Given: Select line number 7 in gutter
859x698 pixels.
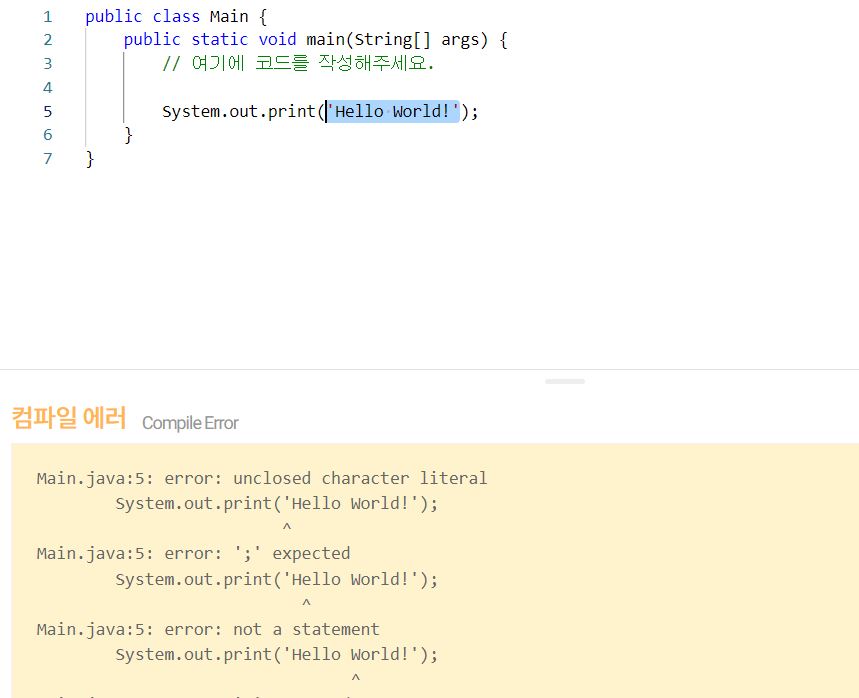Looking at the screenshot, I should tap(48, 159).
